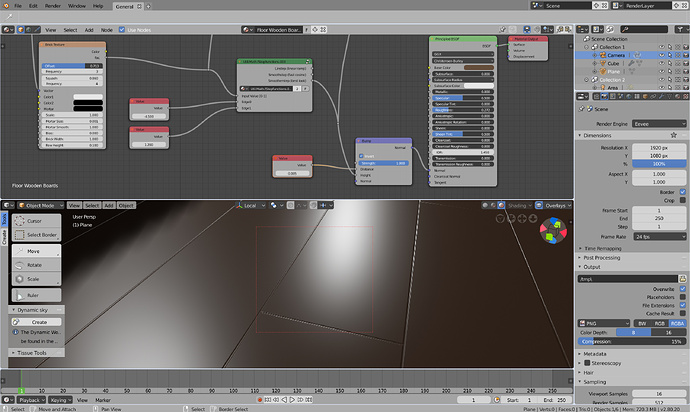The image size is (690, 412).
Task: Activate the Scale tool
Action: tap(37, 279)
